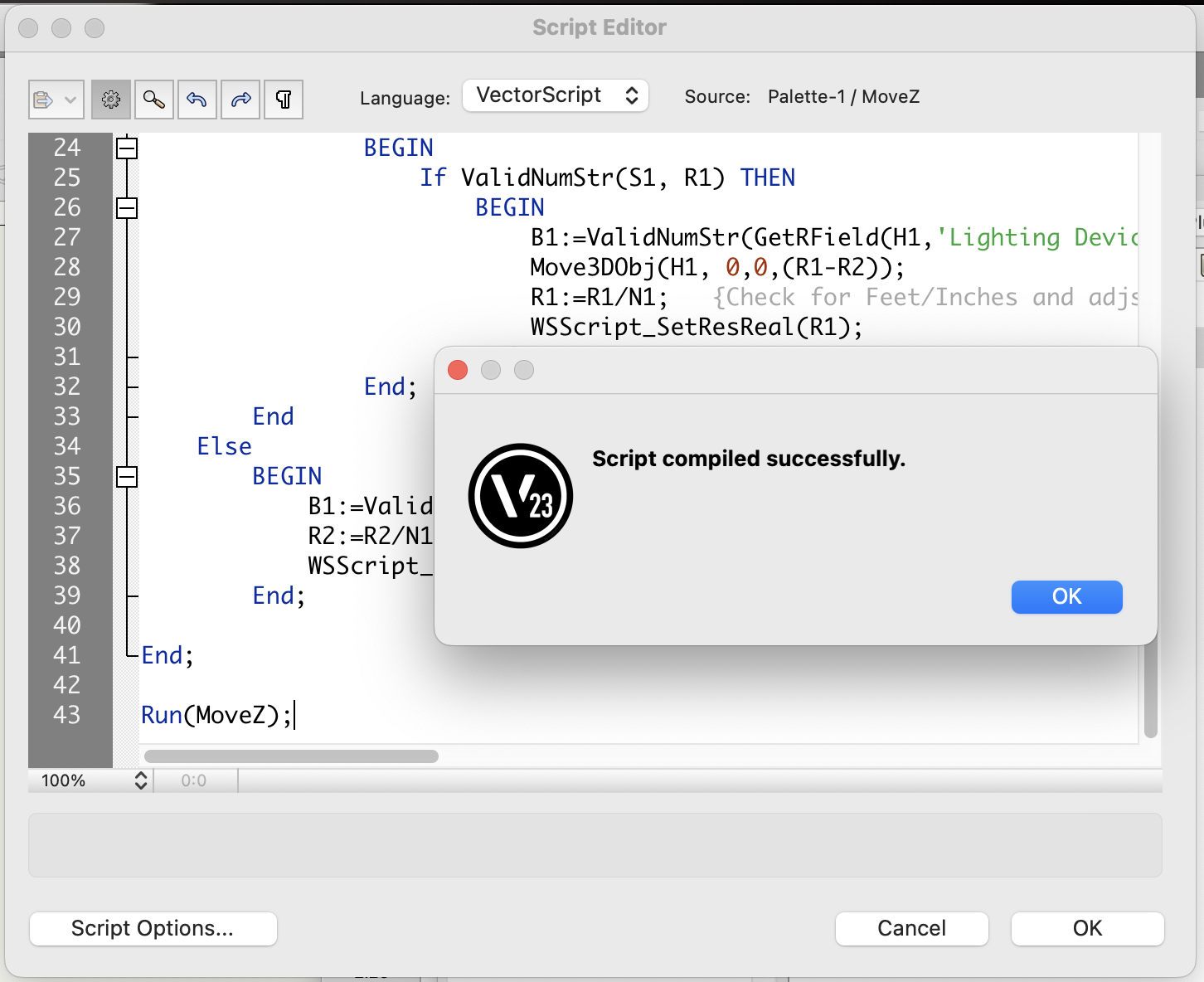Click the Script Editor's bottom OK button
The image size is (1204, 982).
coord(1087,928)
